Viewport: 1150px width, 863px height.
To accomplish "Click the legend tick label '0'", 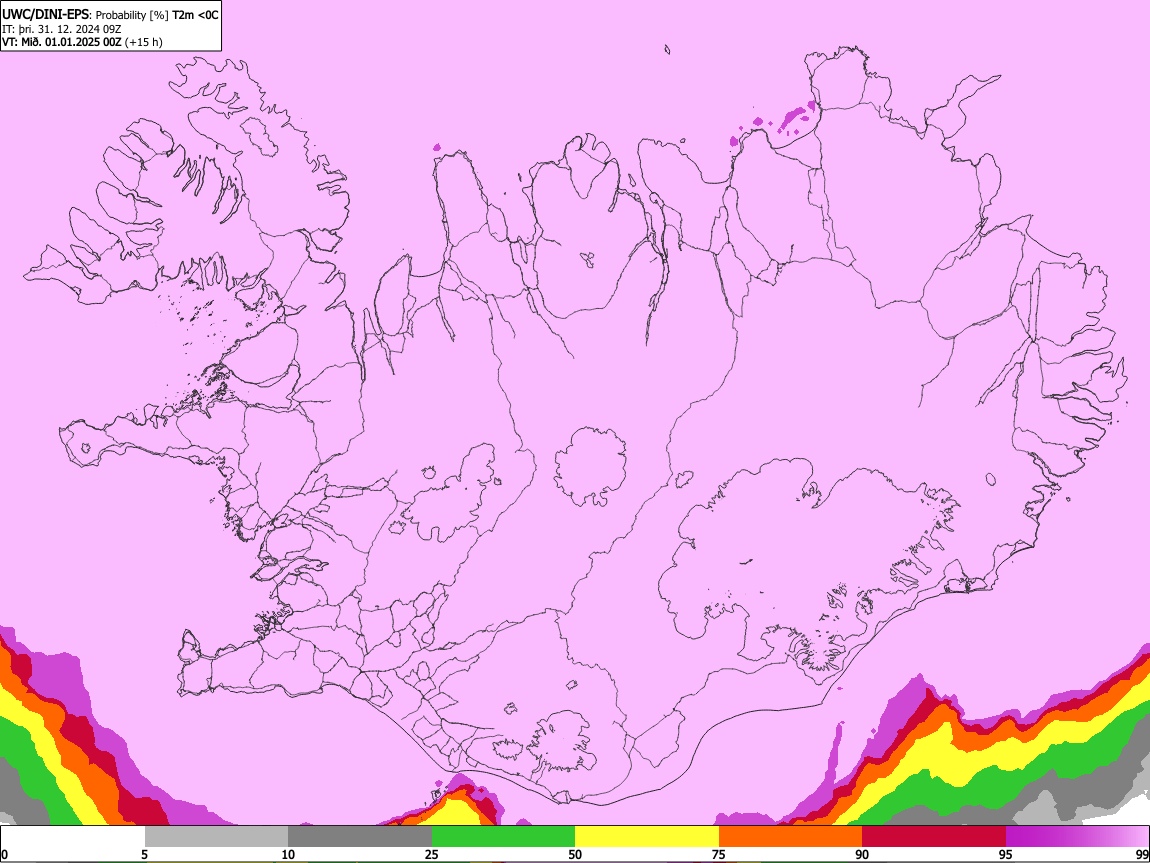I will coord(4,854).
